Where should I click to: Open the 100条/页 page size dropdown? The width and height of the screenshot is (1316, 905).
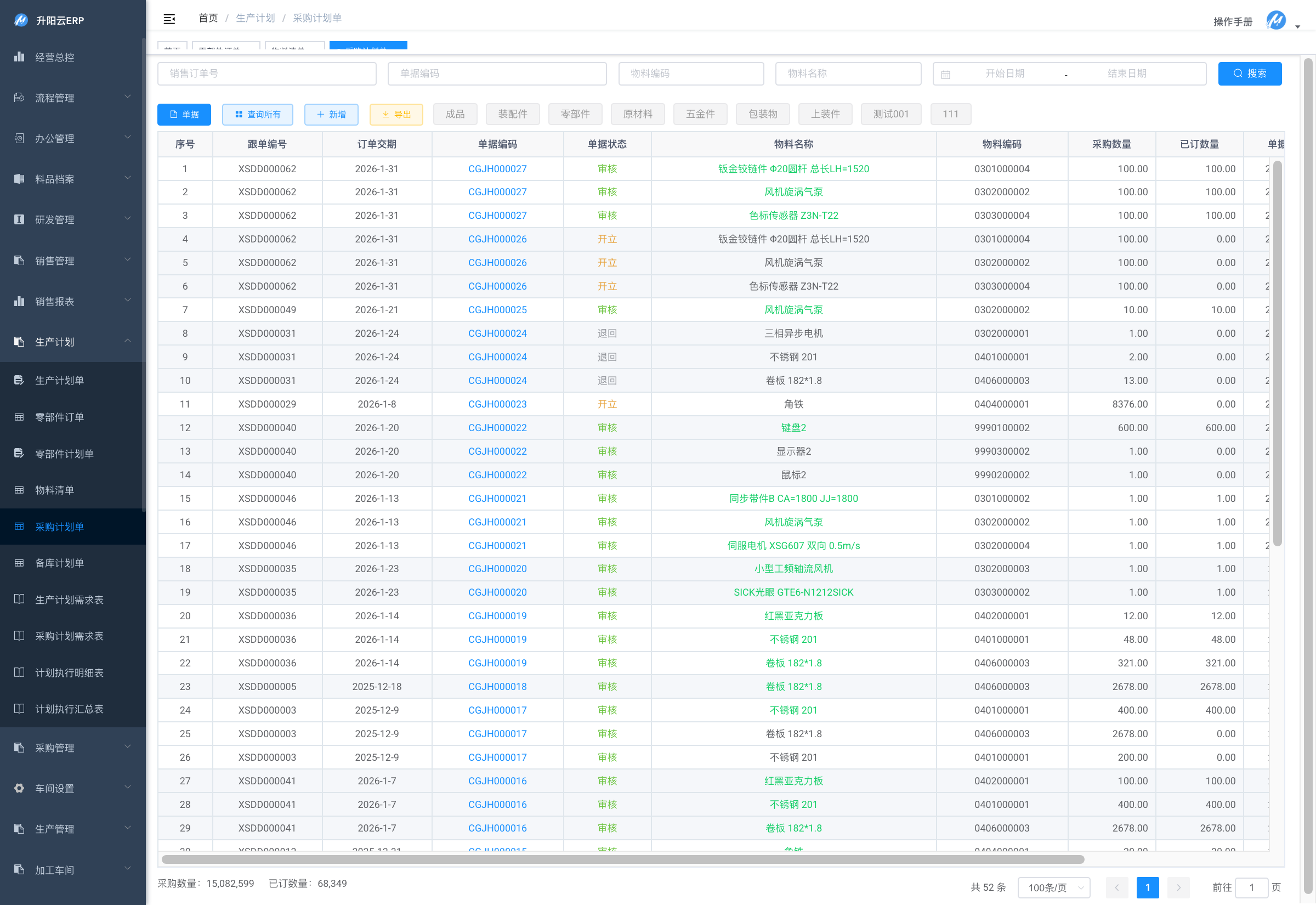(1053, 887)
